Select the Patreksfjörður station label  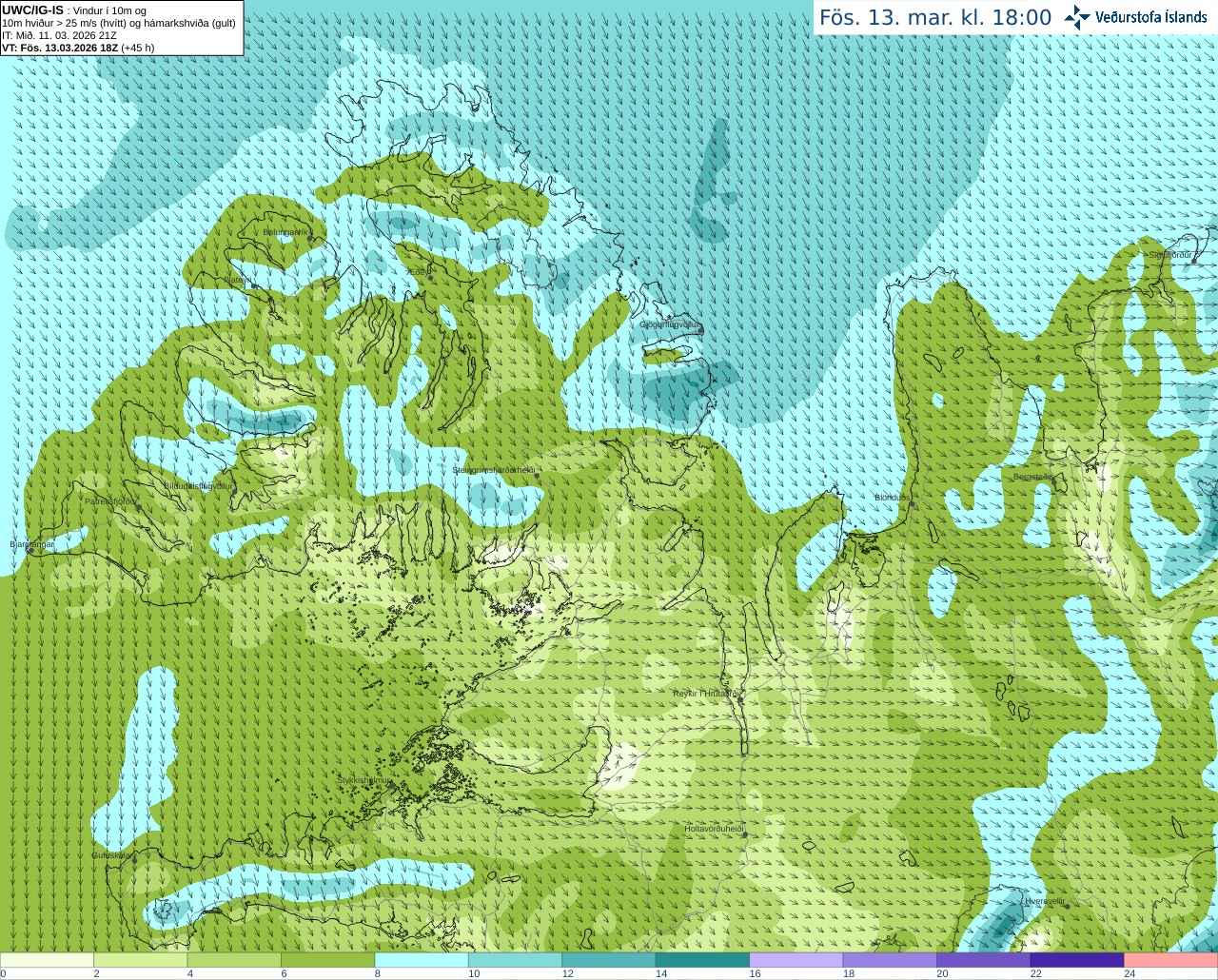pos(110,501)
